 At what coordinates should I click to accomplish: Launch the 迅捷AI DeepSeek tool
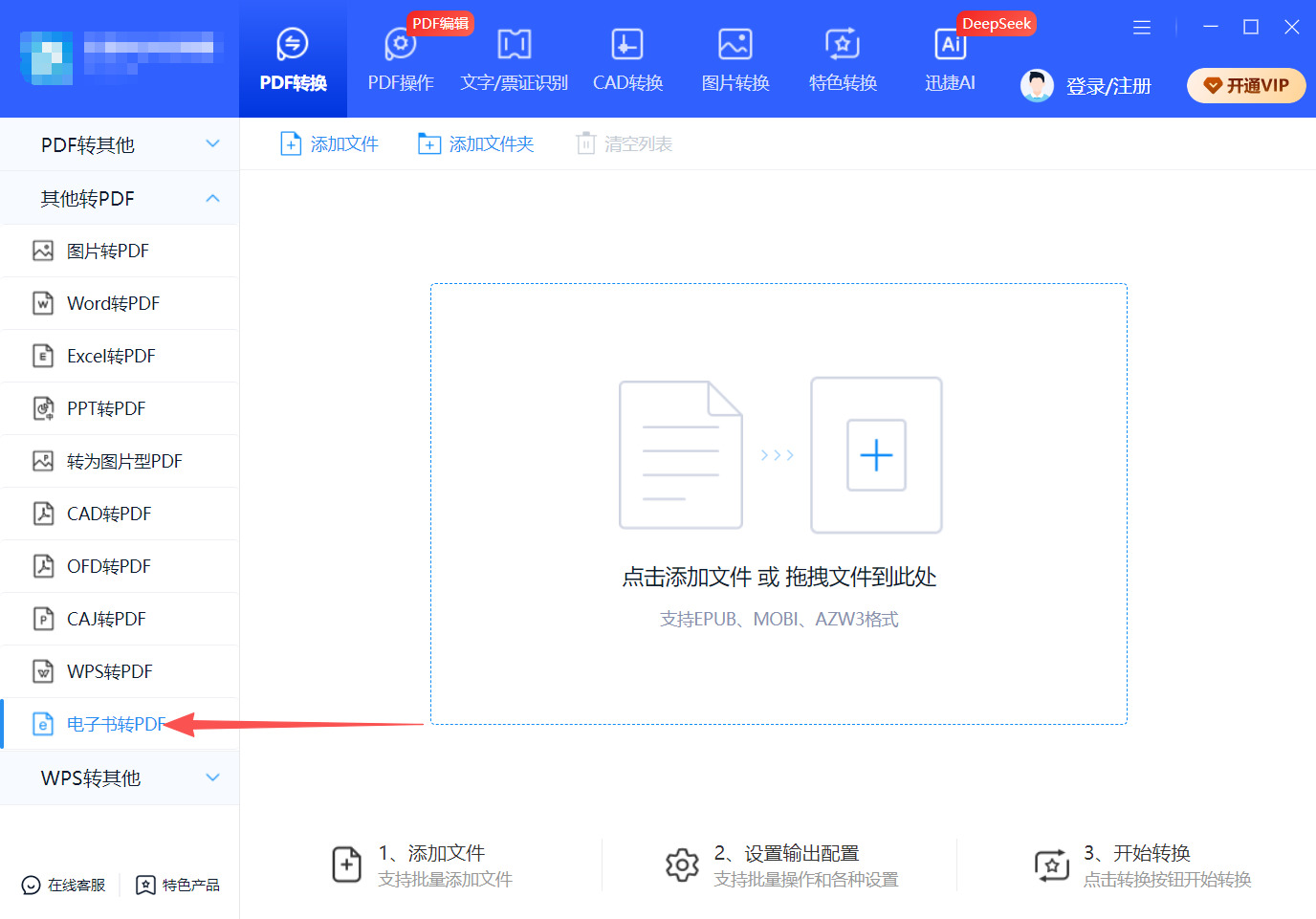tap(950, 60)
